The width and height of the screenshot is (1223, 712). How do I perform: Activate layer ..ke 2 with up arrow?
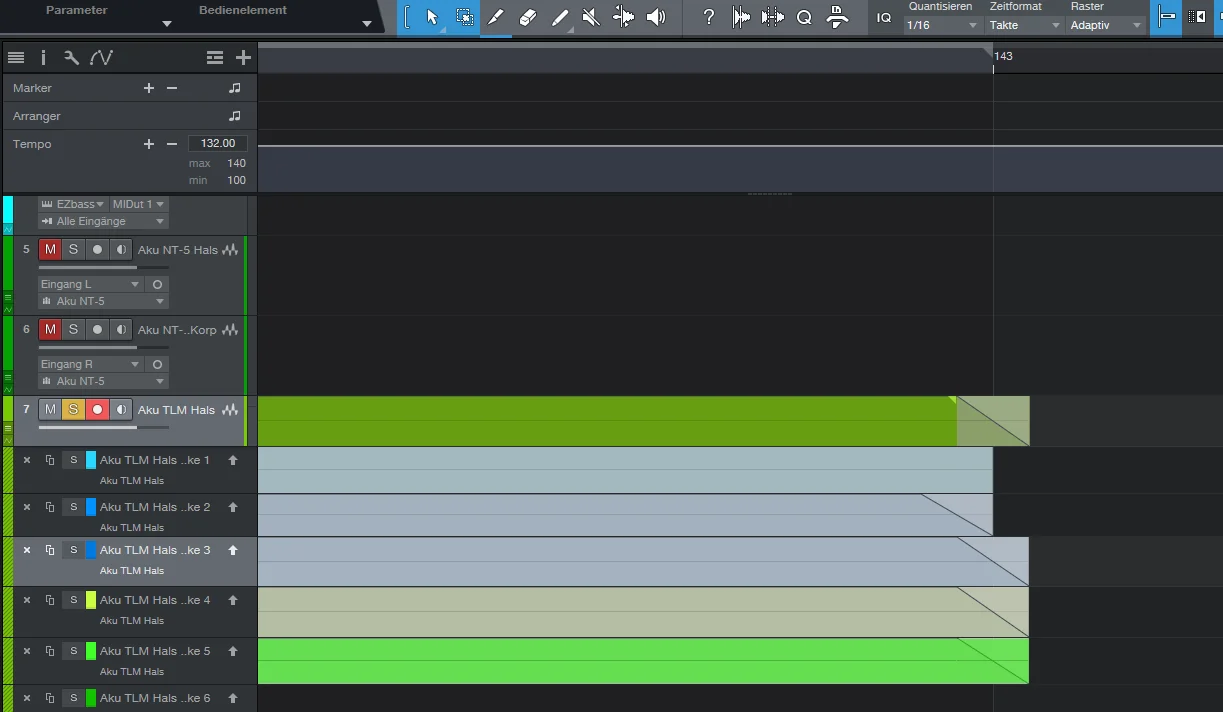coord(233,507)
